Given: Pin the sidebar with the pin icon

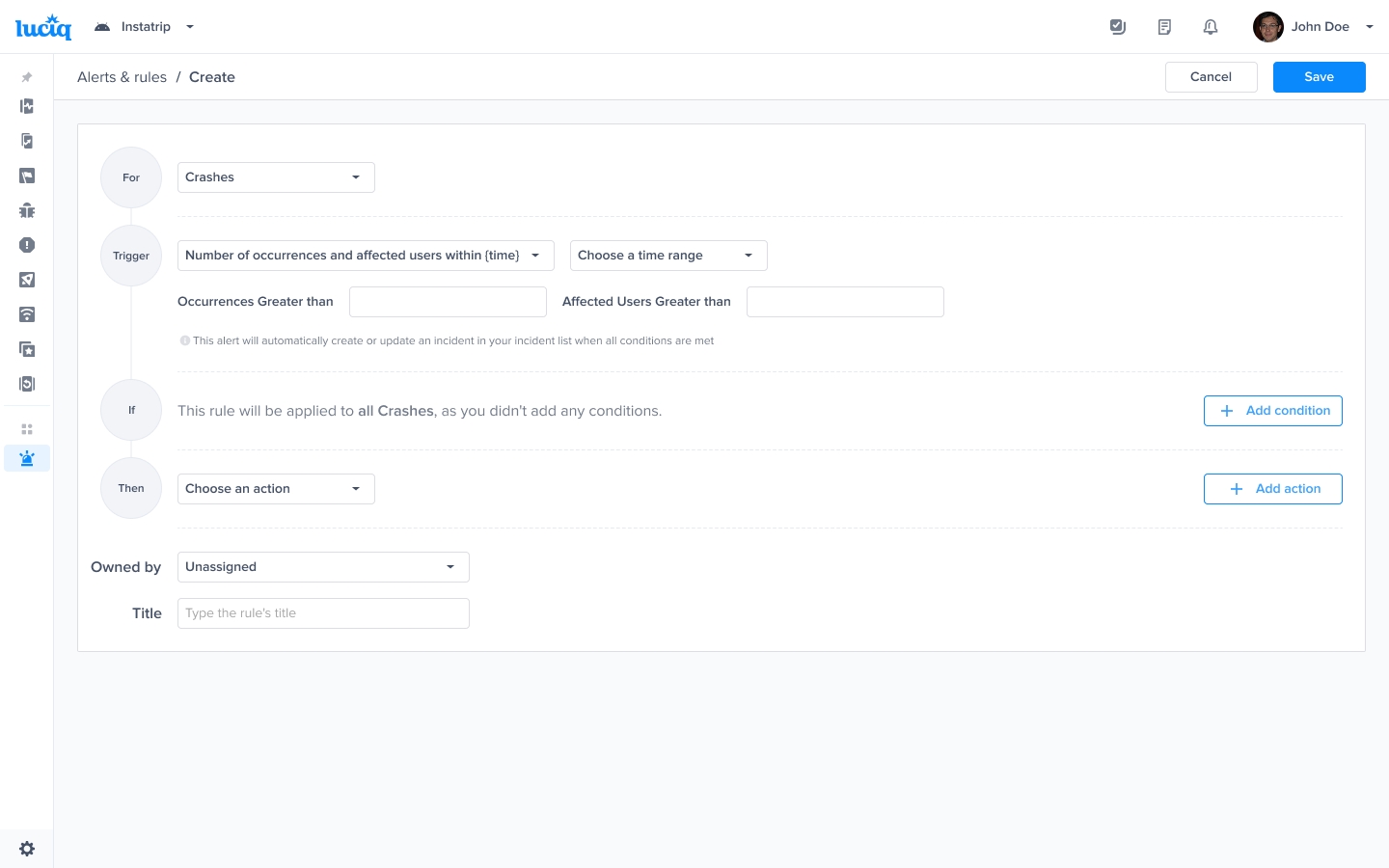Looking at the screenshot, I should (27, 77).
